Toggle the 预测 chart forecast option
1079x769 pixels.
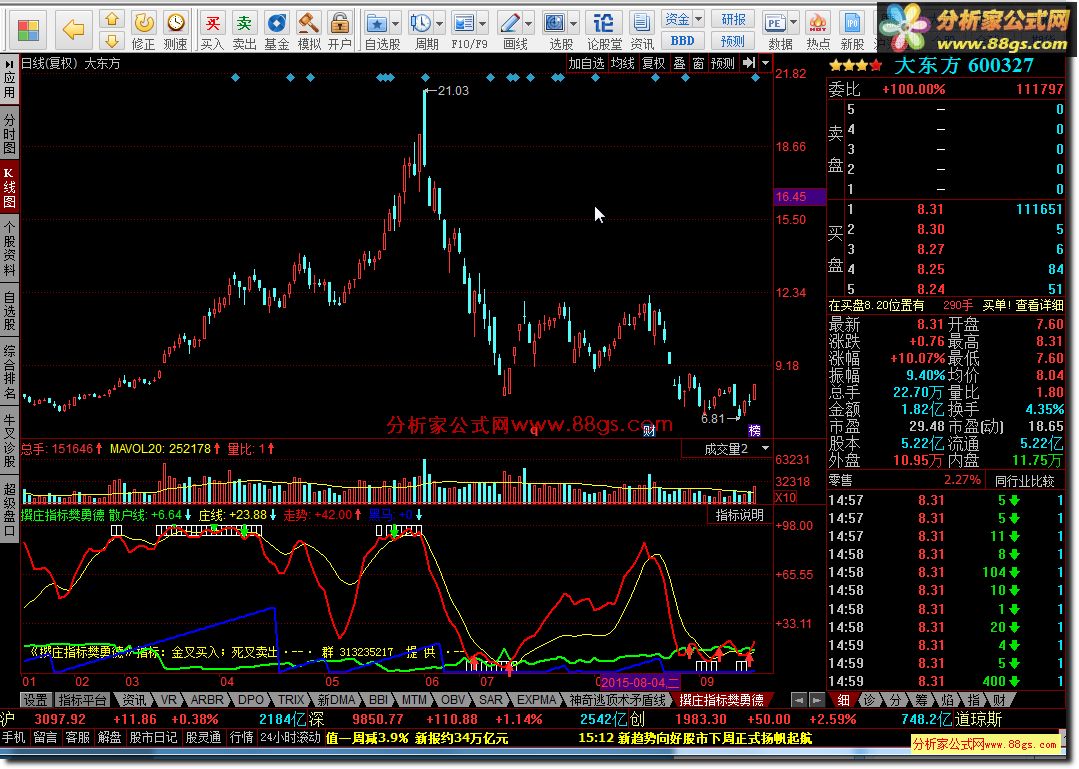tap(723, 63)
